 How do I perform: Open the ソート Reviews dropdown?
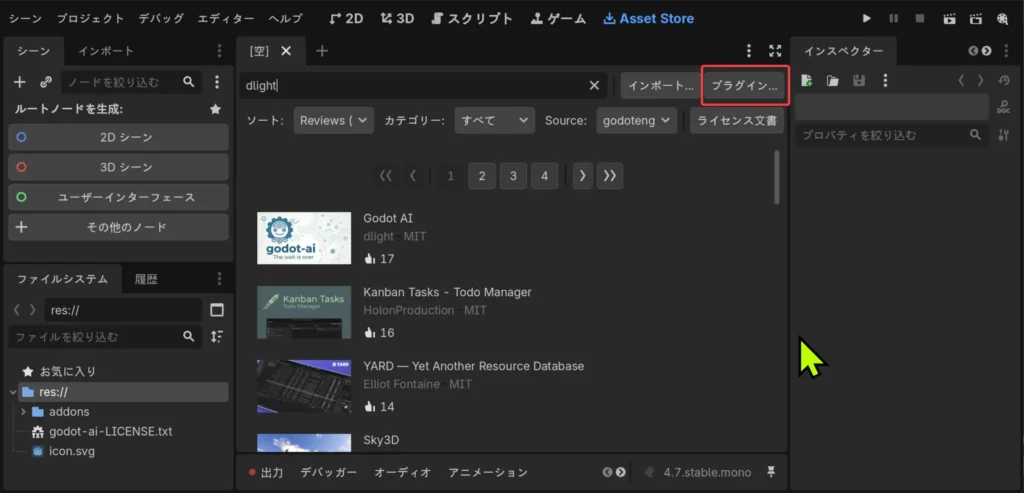(334, 120)
